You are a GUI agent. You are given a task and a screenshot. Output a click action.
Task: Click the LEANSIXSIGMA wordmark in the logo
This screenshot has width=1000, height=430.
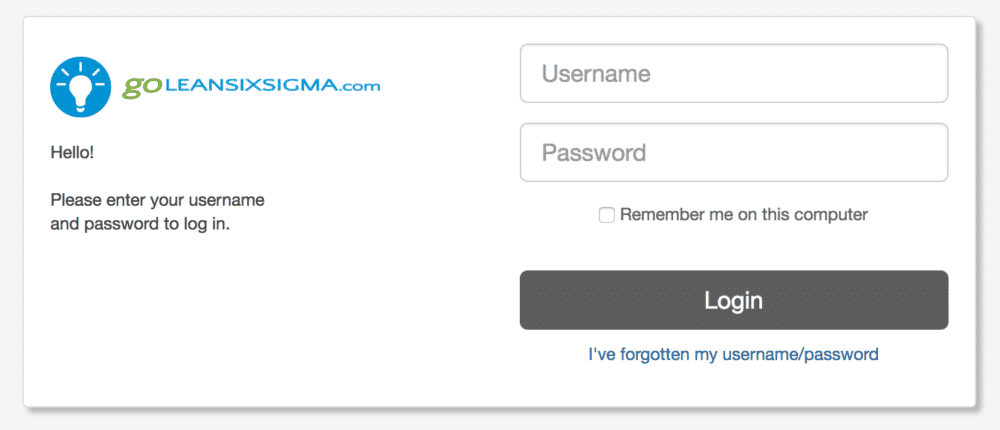248,85
